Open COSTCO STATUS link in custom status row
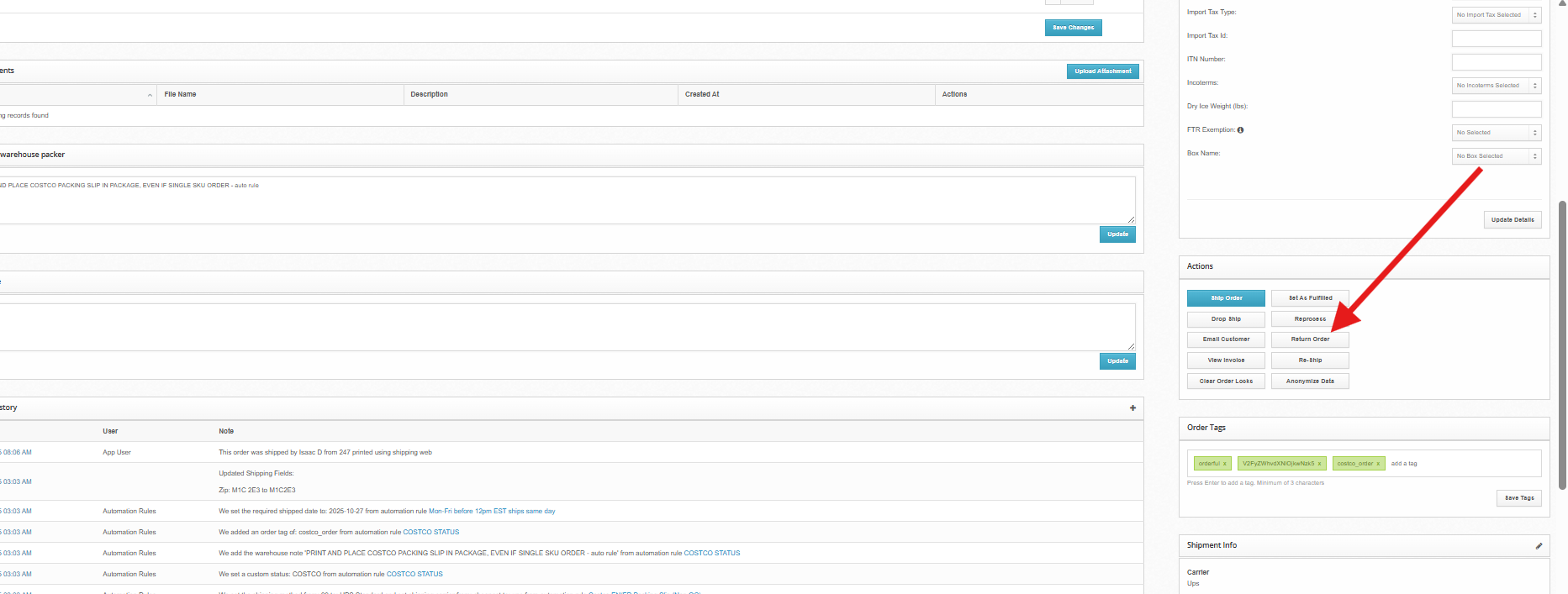Image resolution: width=1568 pixels, height=594 pixels. point(414,575)
